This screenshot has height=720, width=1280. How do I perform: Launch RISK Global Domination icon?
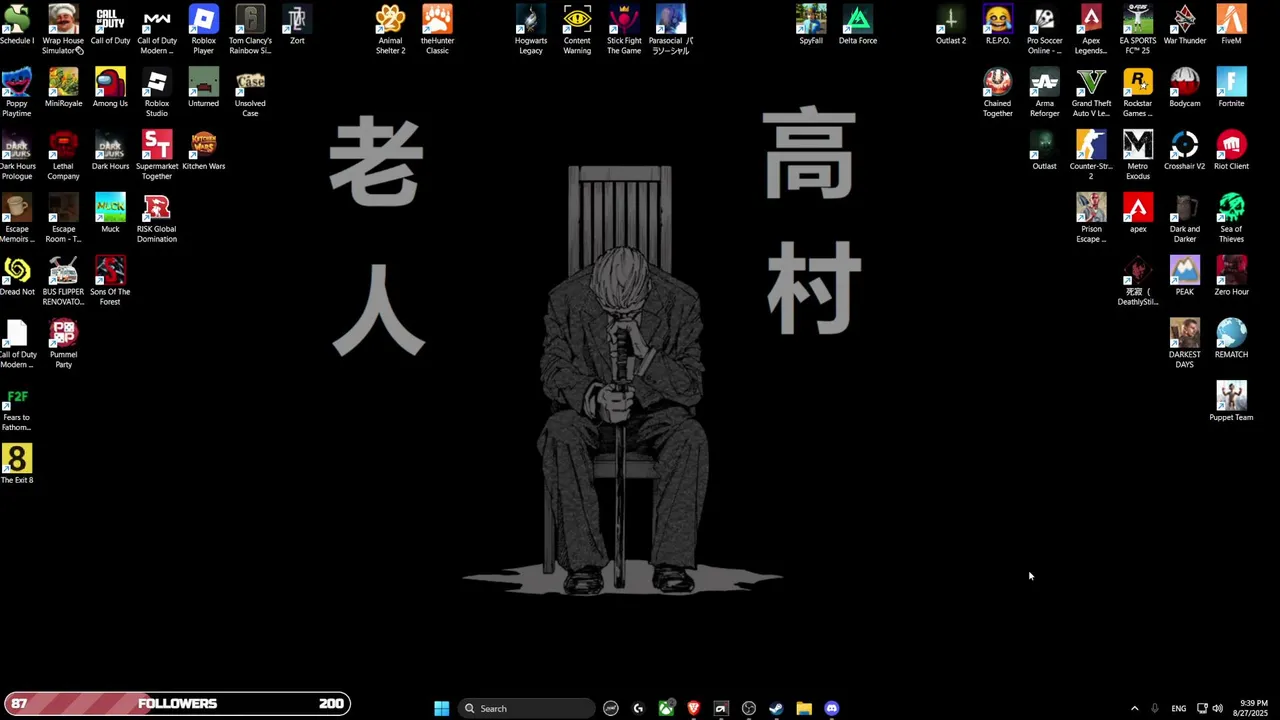157,219
